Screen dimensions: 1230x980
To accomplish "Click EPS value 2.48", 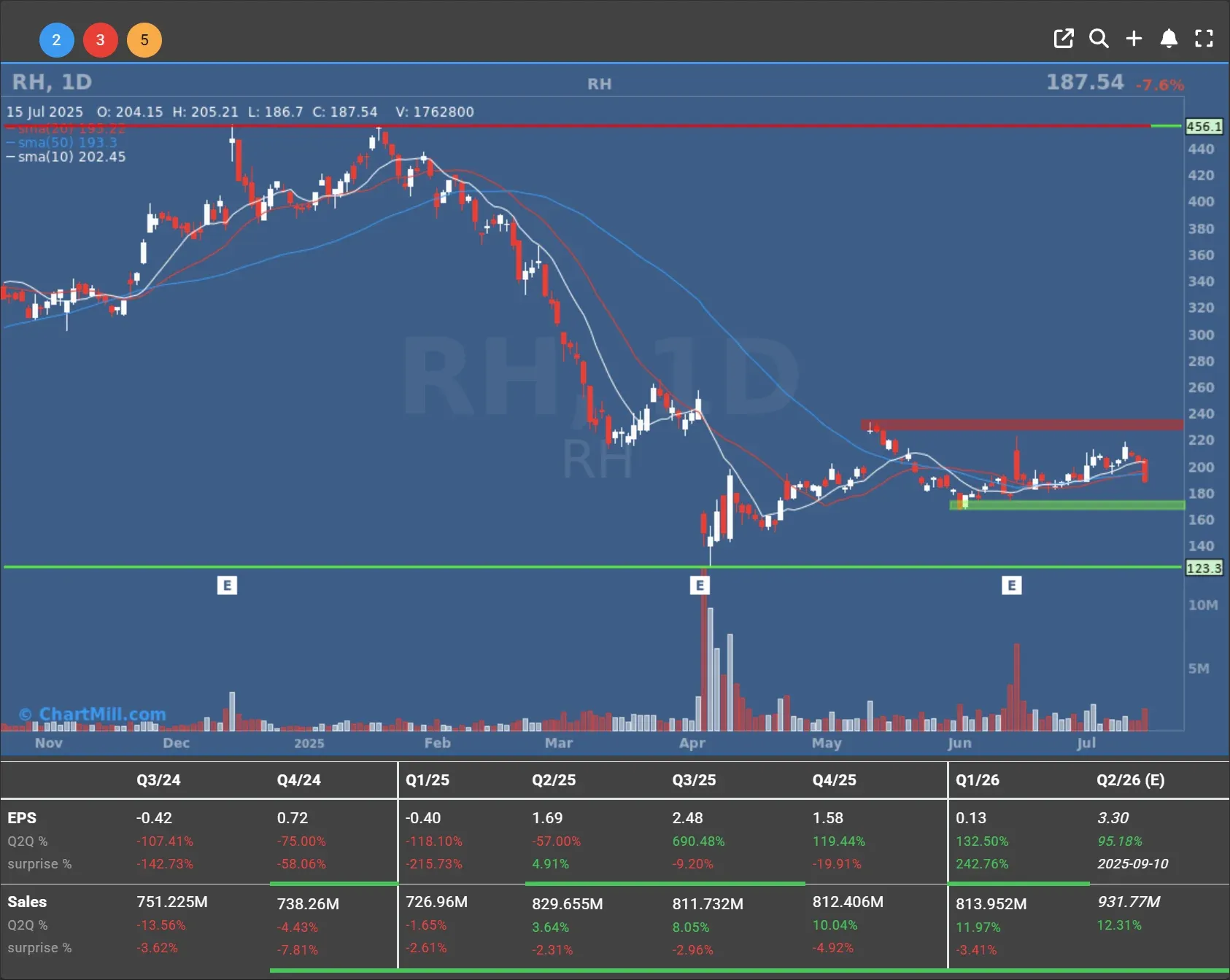I will point(688,818).
